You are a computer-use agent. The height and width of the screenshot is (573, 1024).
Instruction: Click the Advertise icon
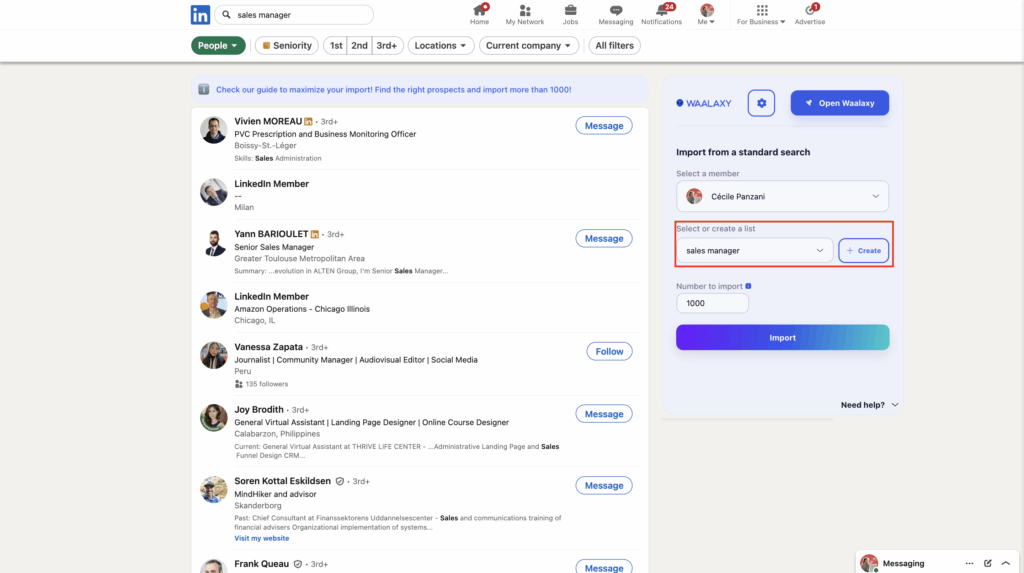pos(810,11)
